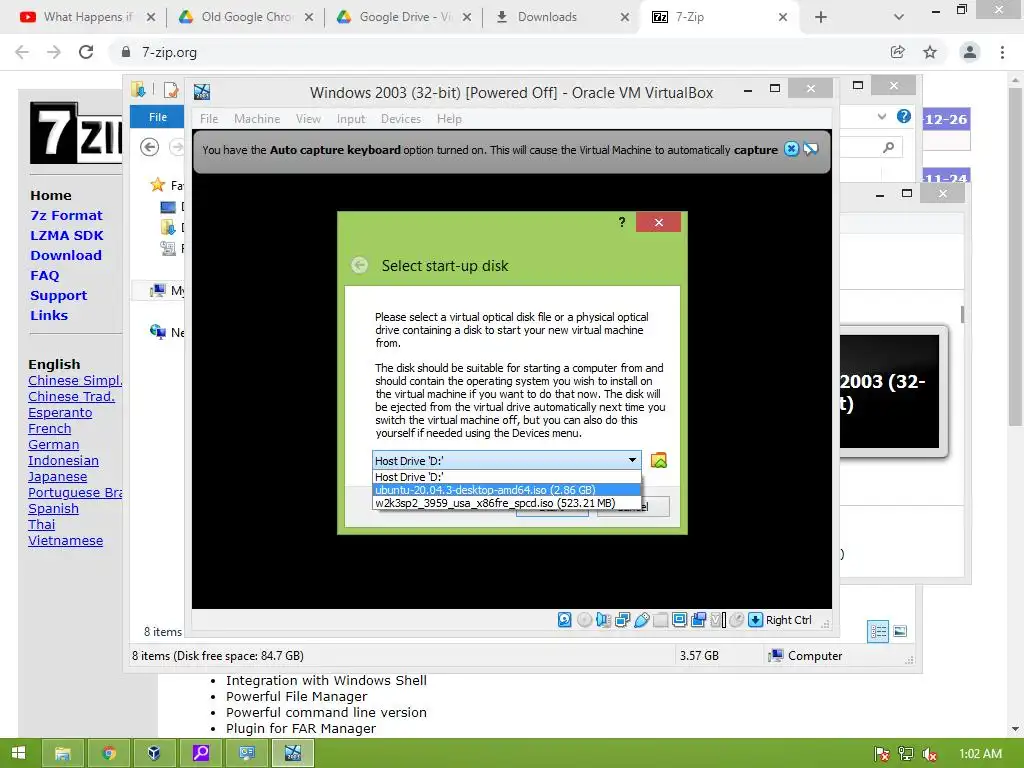Select Host Drive 'D:' from the list
Image resolution: width=1024 pixels, height=768 pixels.
pyautogui.click(x=507, y=477)
